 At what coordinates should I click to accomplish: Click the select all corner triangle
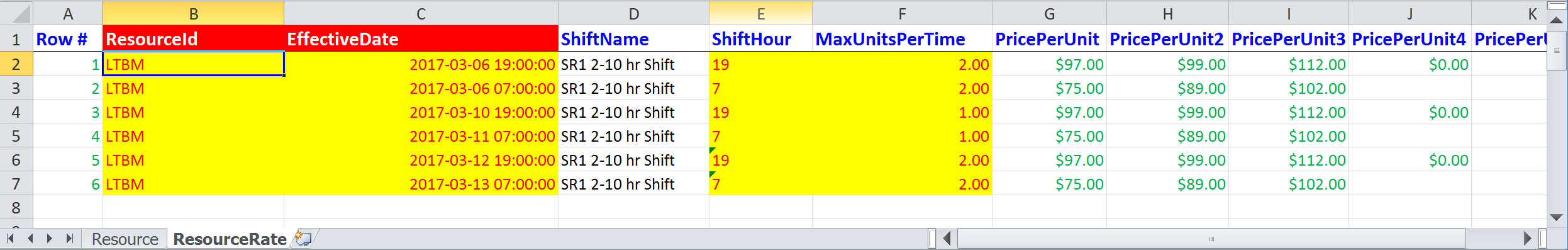coord(16,13)
